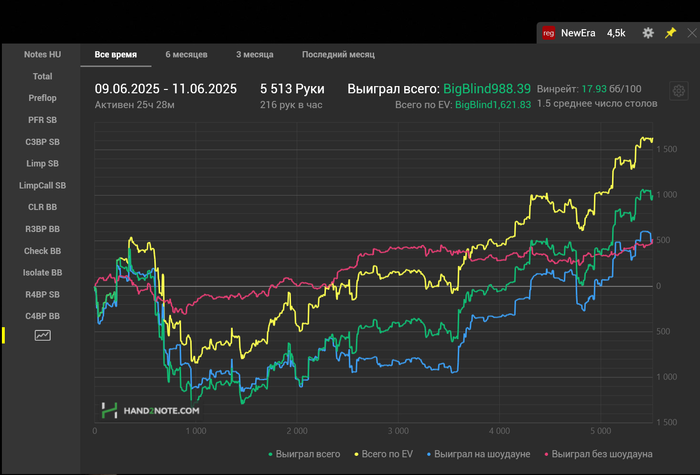Viewport: 700px width, 475px height.
Task: Open the Check BB sidebar tab
Action: (42, 251)
